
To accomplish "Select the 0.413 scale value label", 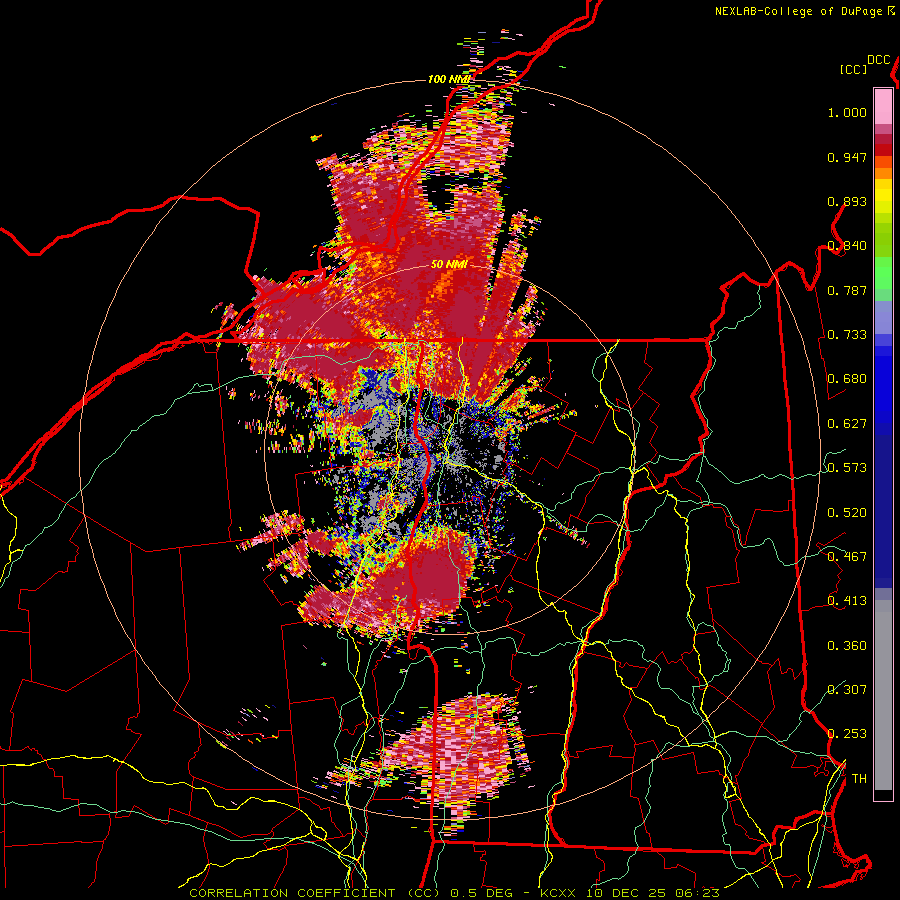I will click(847, 601).
